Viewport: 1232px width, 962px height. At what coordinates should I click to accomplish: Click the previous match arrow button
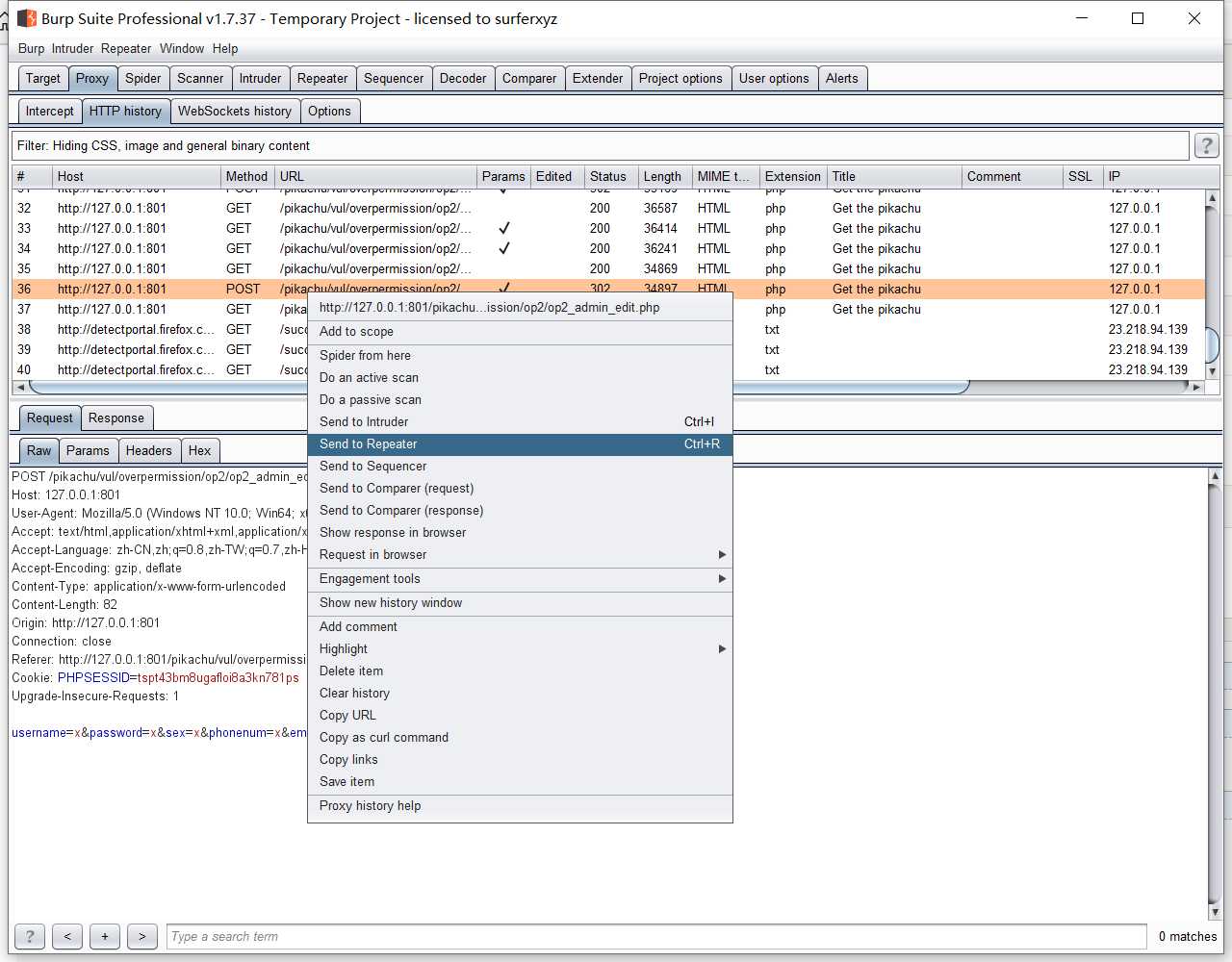point(67,936)
